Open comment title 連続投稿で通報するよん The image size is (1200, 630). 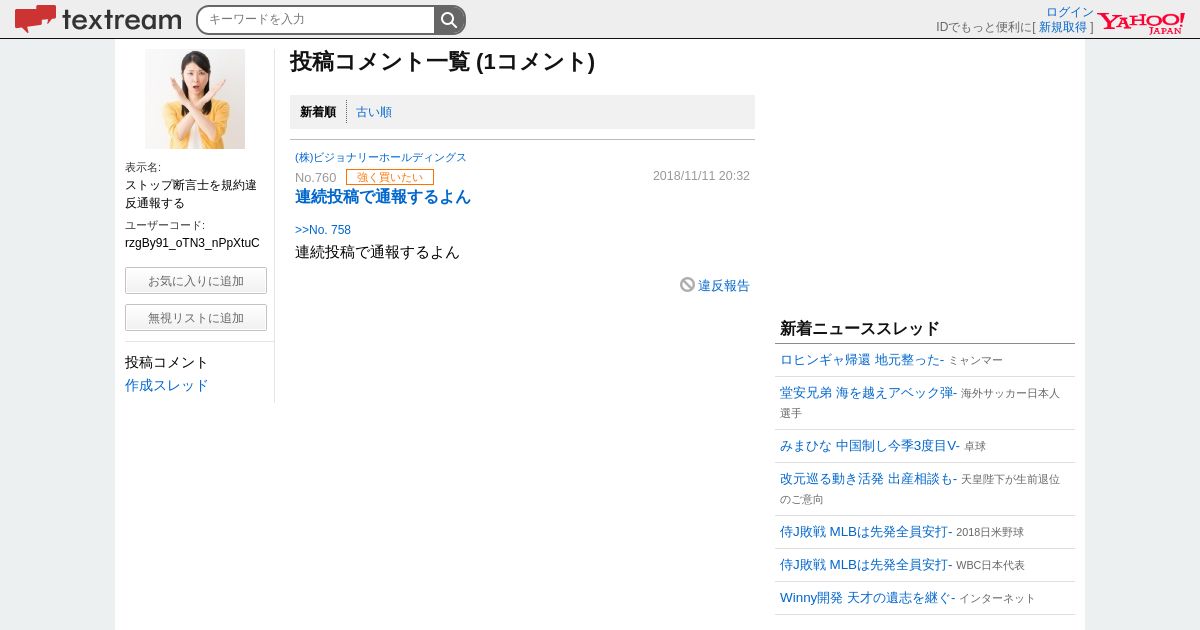coord(383,197)
